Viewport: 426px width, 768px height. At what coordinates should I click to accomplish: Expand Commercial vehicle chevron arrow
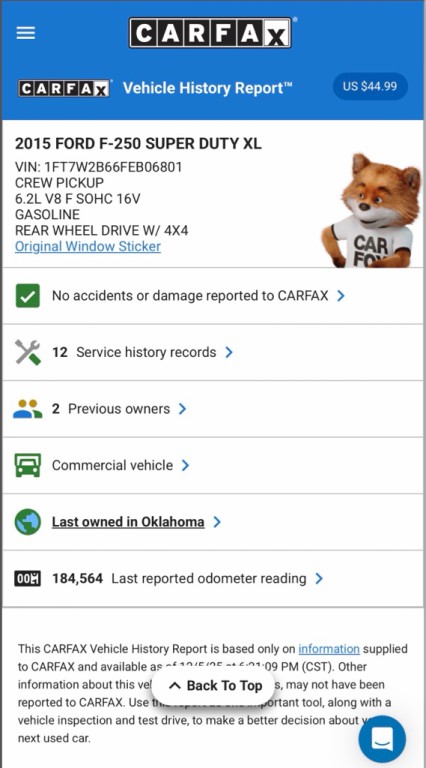point(185,465)
